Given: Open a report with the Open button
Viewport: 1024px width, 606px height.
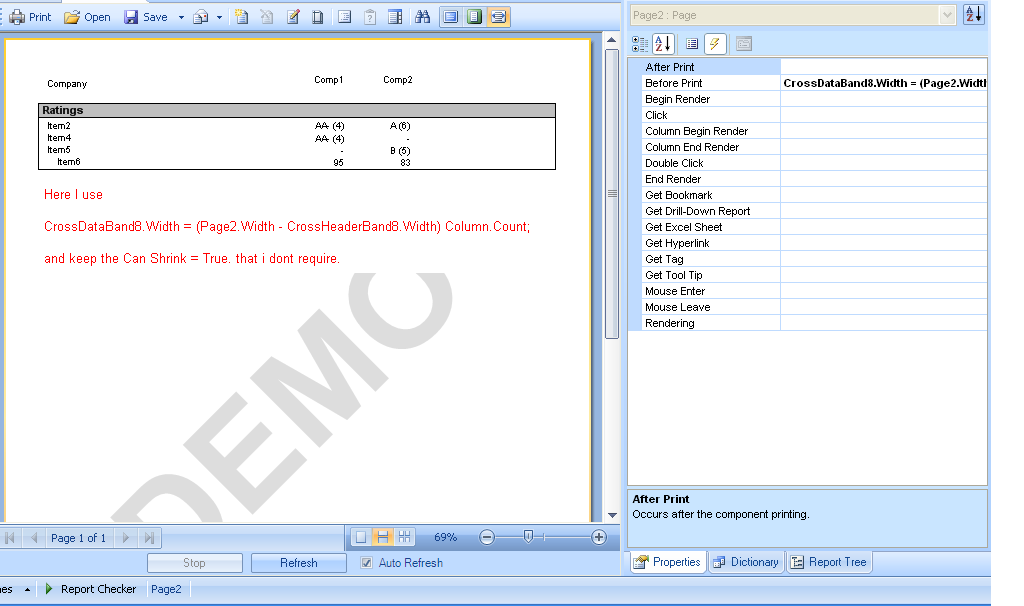Looking at the screenshot, I should [87, 17].
